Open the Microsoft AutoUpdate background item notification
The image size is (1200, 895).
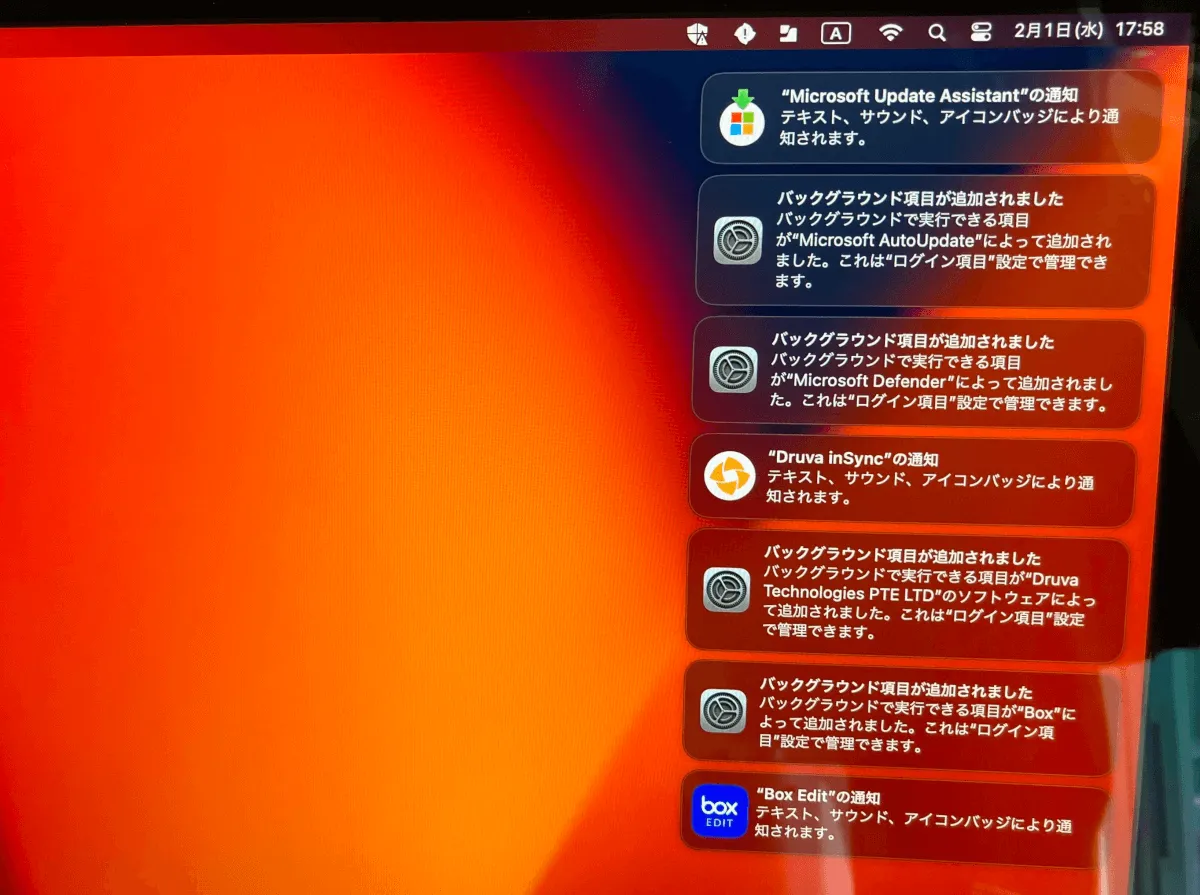(x=925, y=240)
